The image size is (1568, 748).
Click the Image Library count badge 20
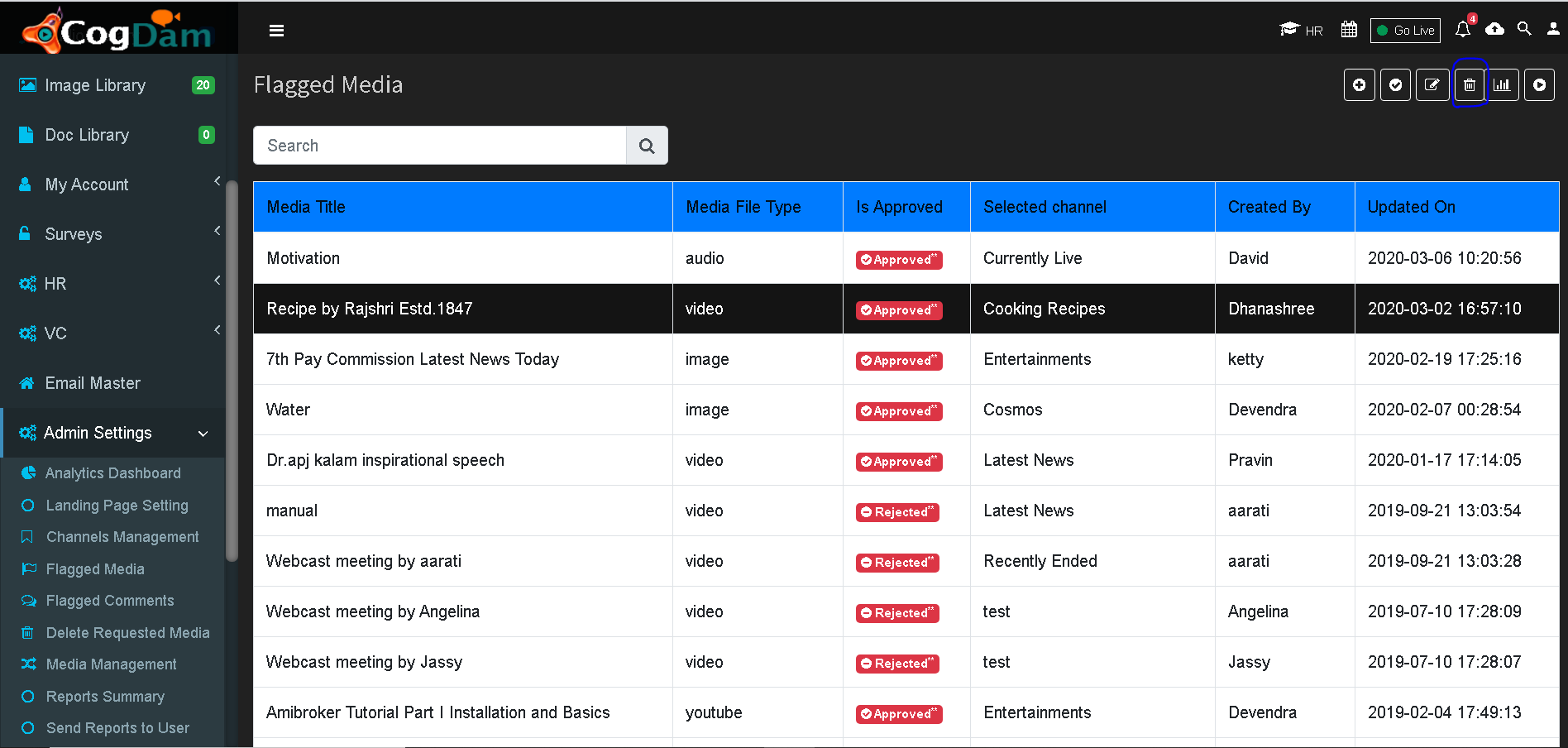pyautogui.click(x=203, y=85)
